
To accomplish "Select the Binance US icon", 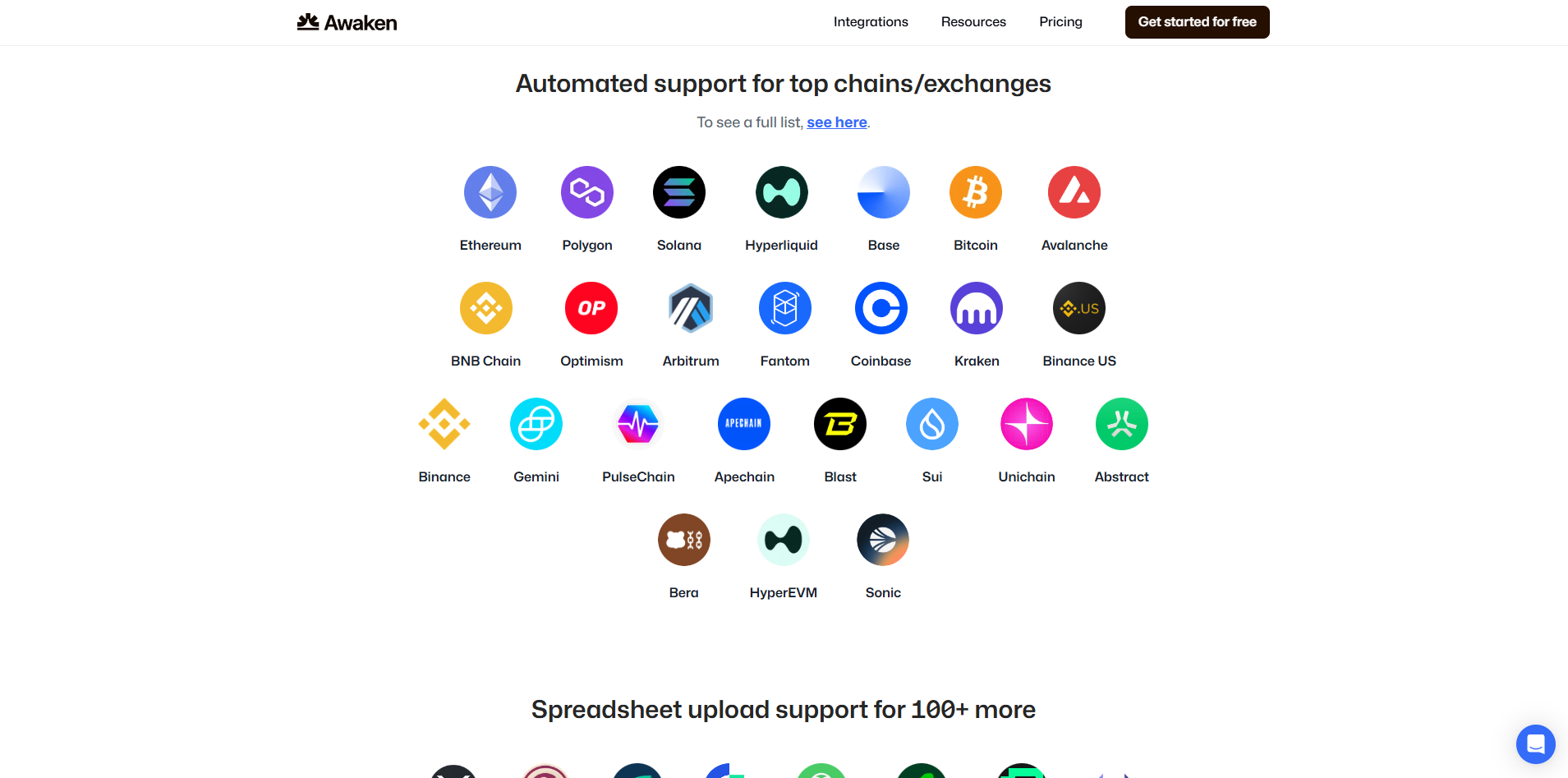I will click(1079, 308).
